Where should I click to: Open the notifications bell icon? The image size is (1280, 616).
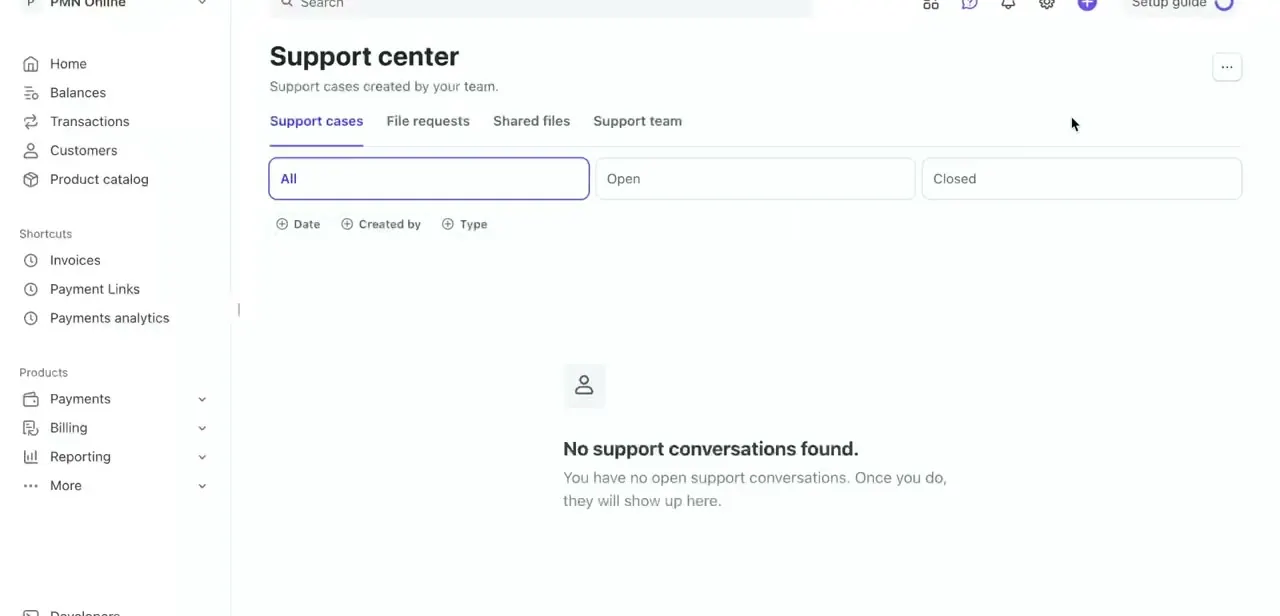(x=1008, y=4)
